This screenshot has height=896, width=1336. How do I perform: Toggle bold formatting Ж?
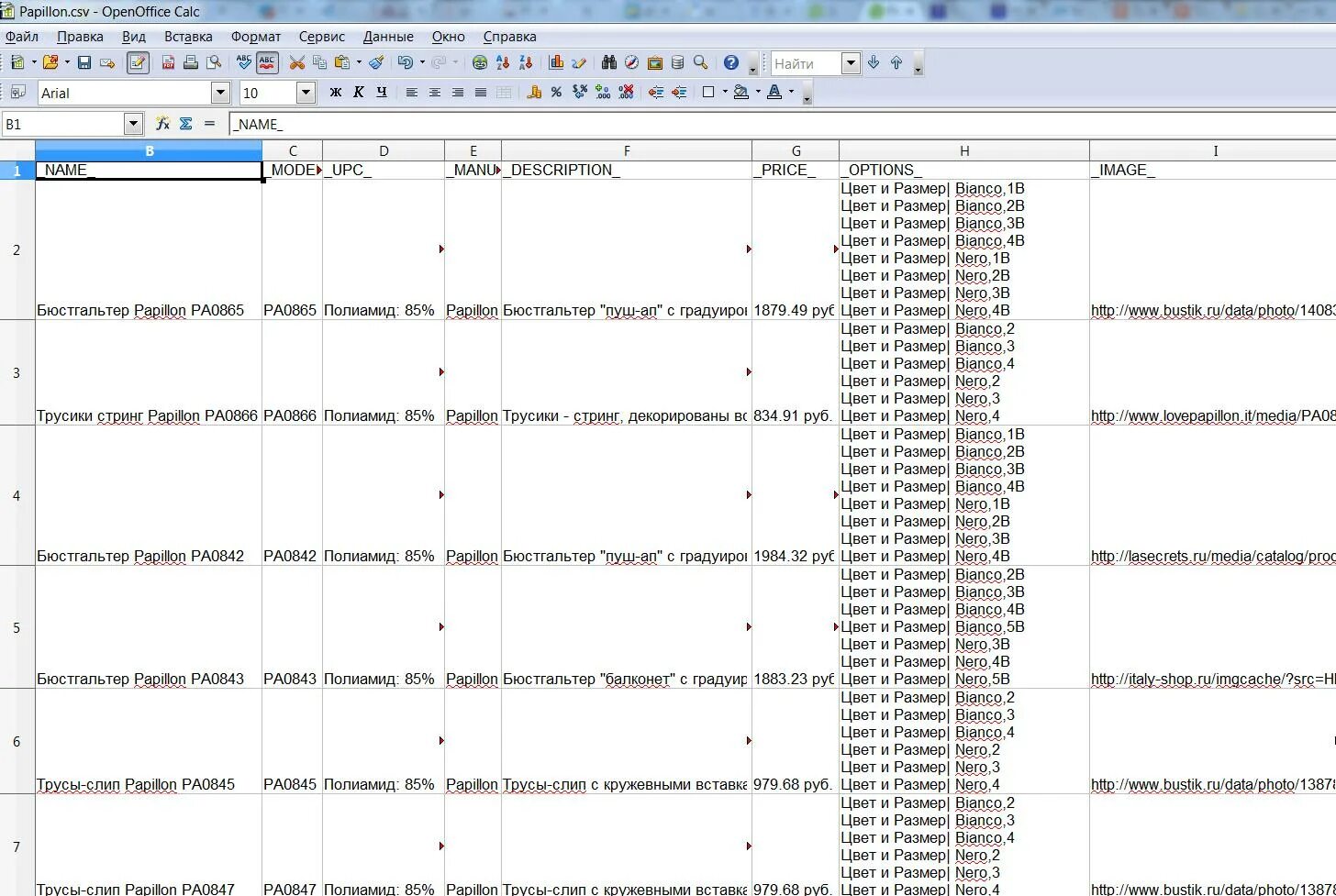(336, 93)
